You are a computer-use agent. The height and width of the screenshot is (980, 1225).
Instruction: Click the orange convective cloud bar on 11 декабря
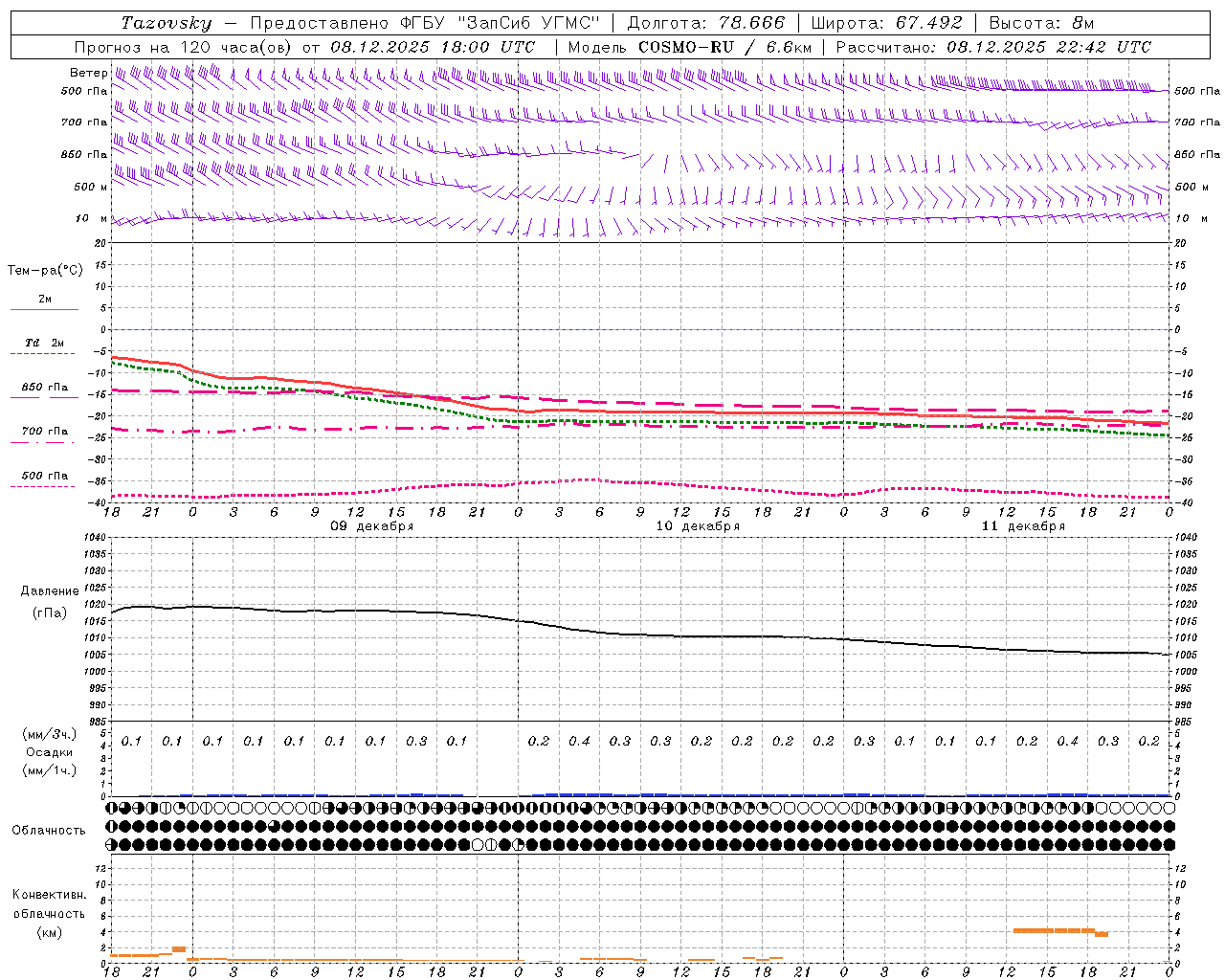point(1055,930)
